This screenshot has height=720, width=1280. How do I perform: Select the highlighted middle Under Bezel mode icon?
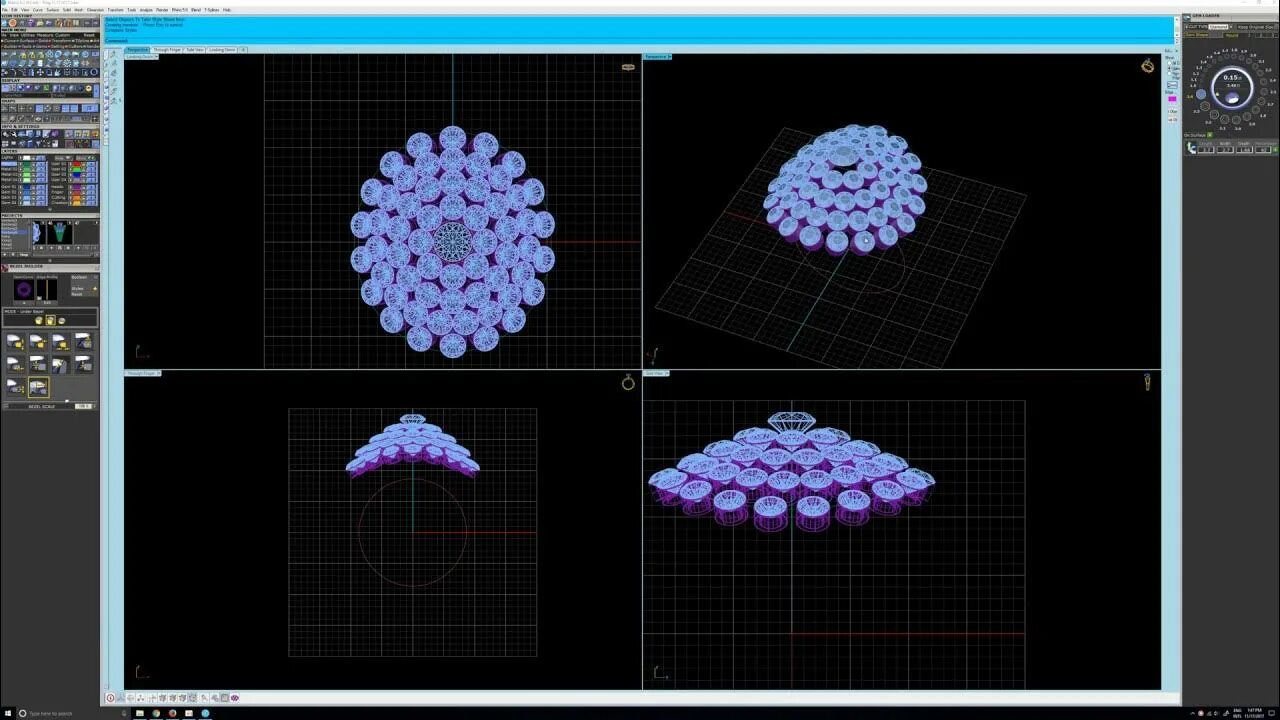pyautogui.click(x=51, y=320)
